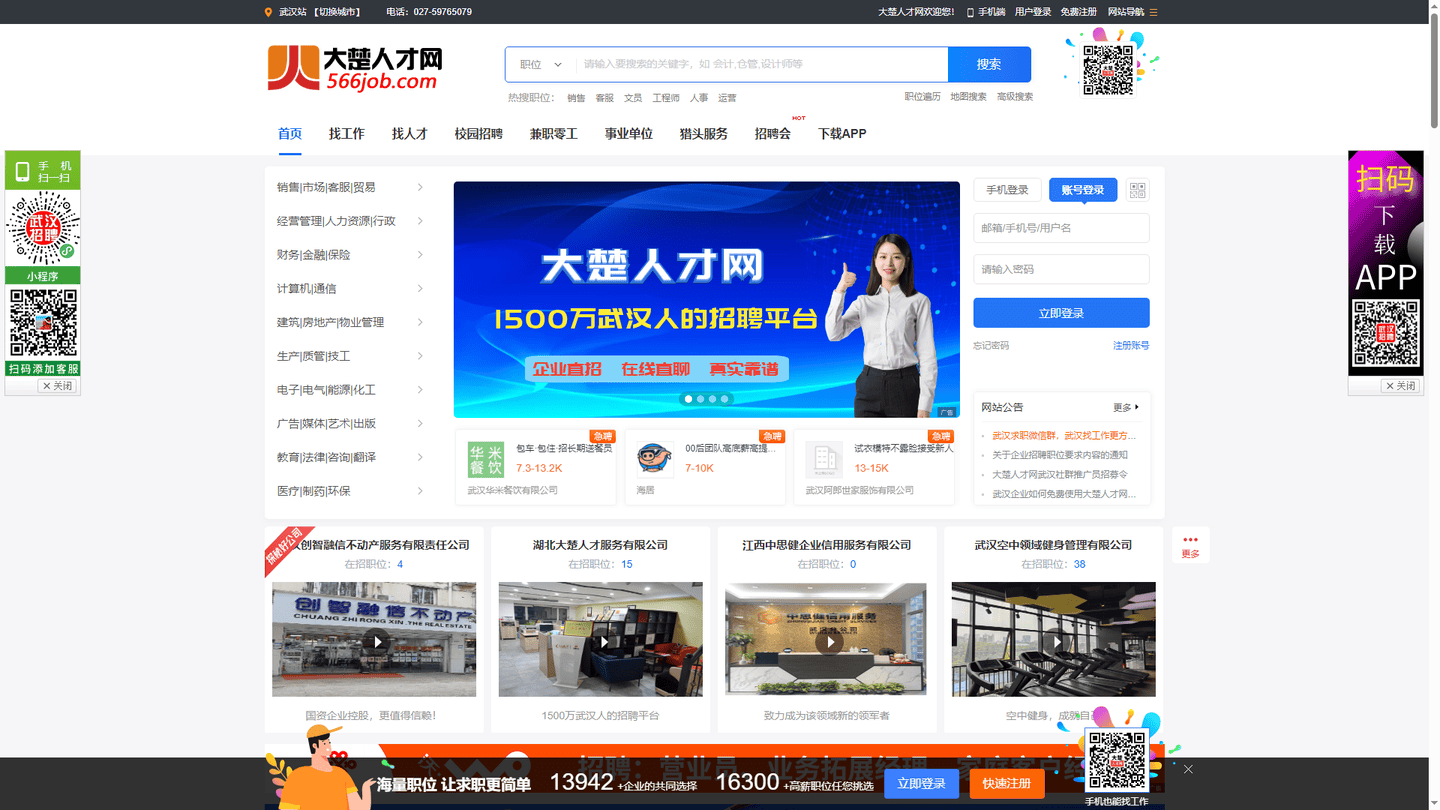This screenshot has width=1440, height=810.
Task: Play the 湖北大楚人才服务 company video
Action: pos(602,641)
